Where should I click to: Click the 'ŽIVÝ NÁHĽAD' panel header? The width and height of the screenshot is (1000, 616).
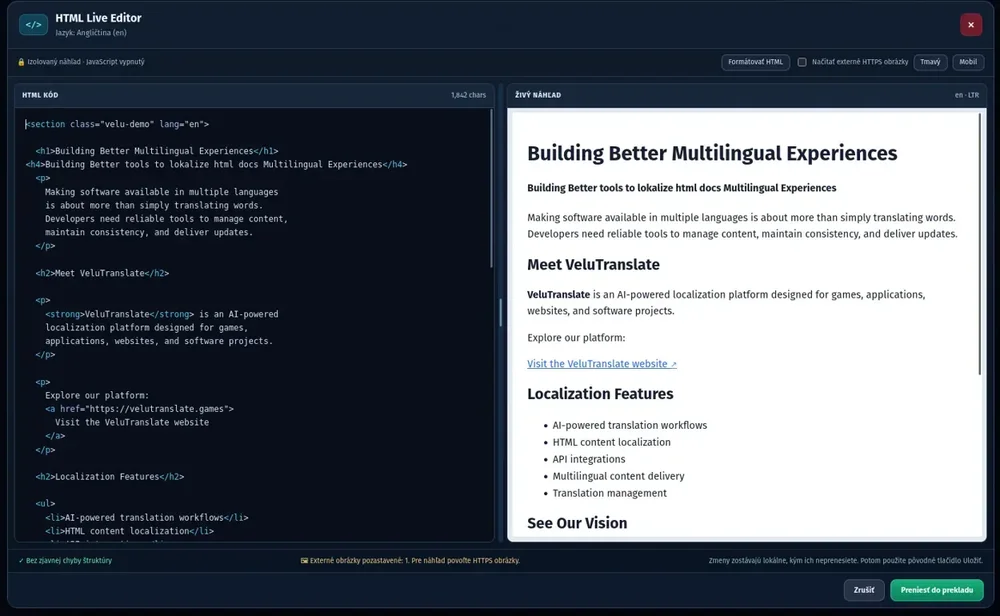pyautogui.click(x=538, y=95)
